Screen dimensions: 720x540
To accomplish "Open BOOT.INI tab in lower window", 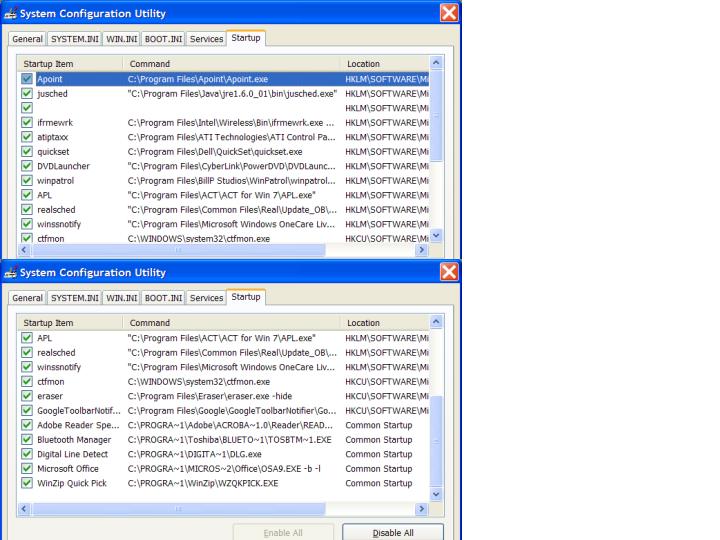I will [x=163, y=298].
